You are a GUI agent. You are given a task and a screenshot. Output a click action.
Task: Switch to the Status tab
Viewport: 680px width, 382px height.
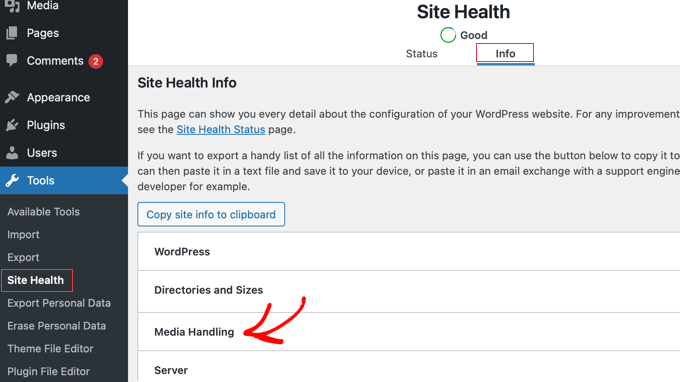point(422,54)
